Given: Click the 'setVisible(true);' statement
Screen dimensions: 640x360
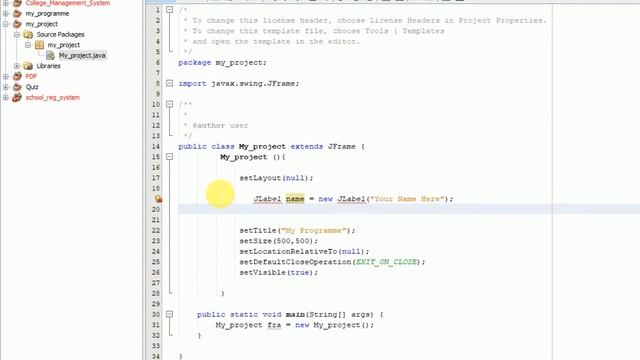Looking at the screenshot, I should [278, 273].
